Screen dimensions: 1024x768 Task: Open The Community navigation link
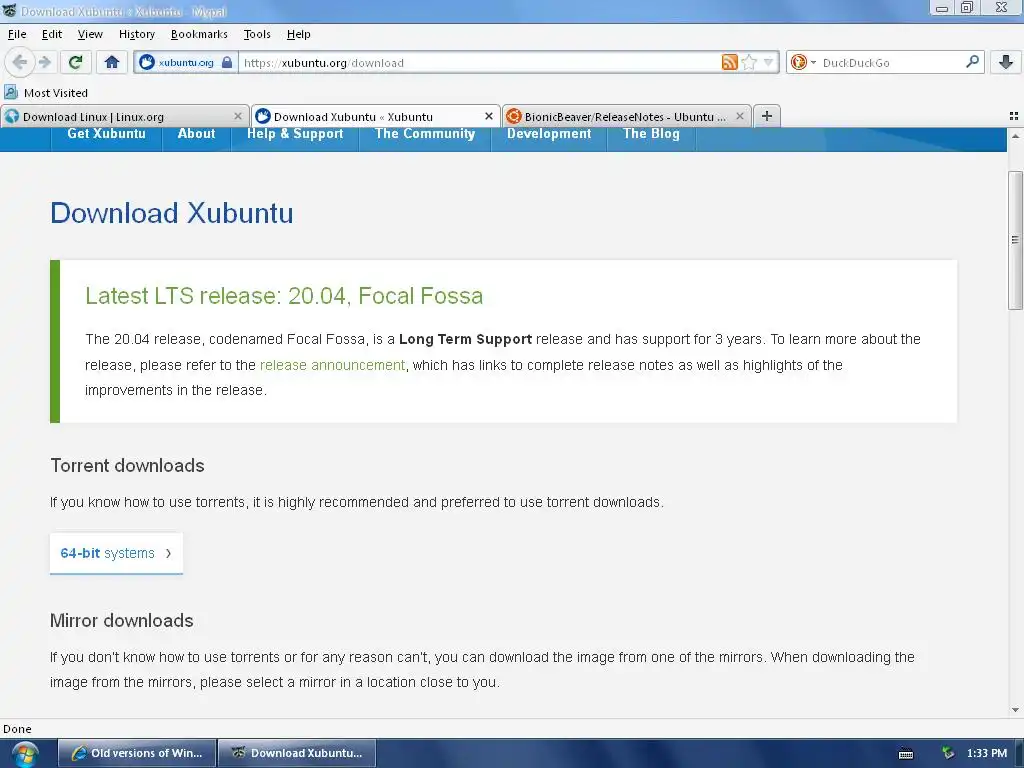tap(425, 134)
